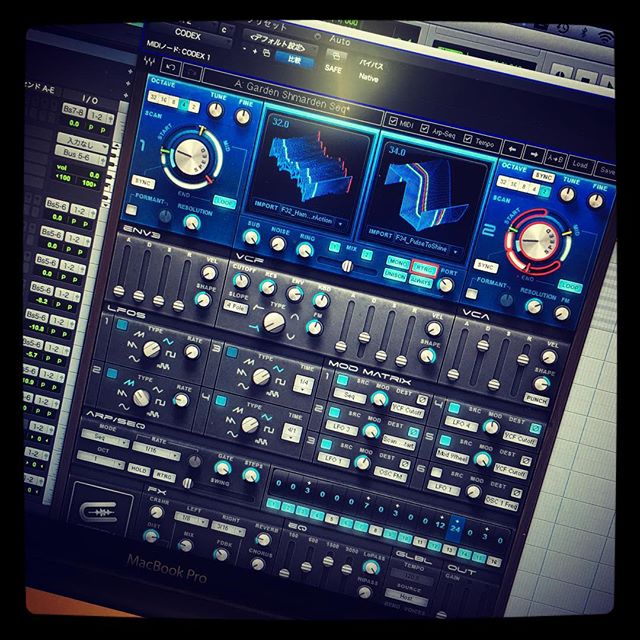Image resolution: width=640 pixels, height=640 pixels.
Task: Invert mod matrix row 6 with Ø icon
Action: (516, 493)
